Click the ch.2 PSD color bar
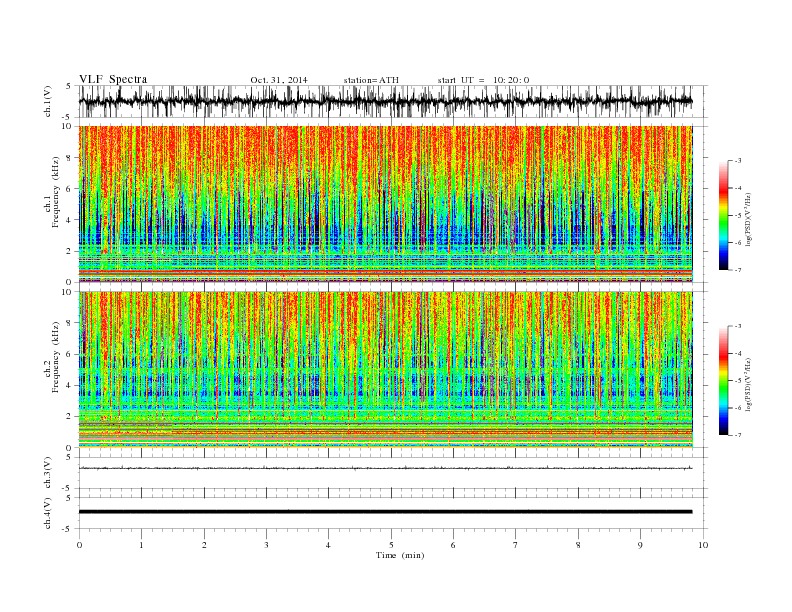The width and height of the screenshot is (792, 612). coord(723,380)
